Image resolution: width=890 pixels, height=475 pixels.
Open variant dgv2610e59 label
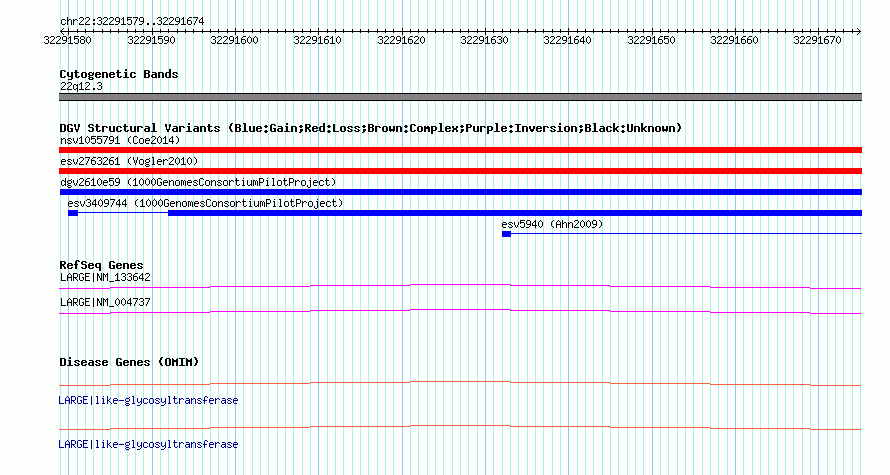(198, 182)
